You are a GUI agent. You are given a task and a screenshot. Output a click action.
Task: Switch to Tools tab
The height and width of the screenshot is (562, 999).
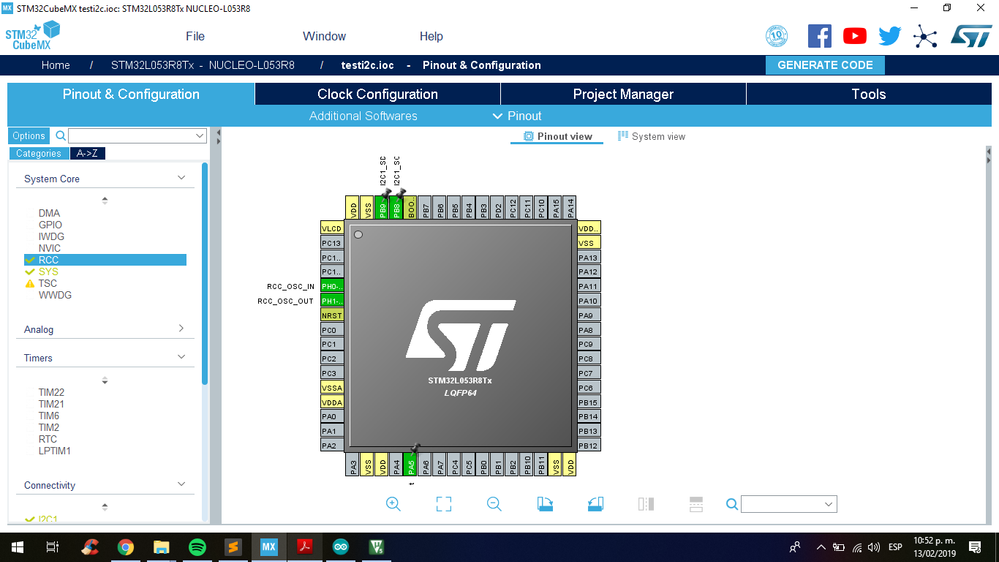pos(868,94)
